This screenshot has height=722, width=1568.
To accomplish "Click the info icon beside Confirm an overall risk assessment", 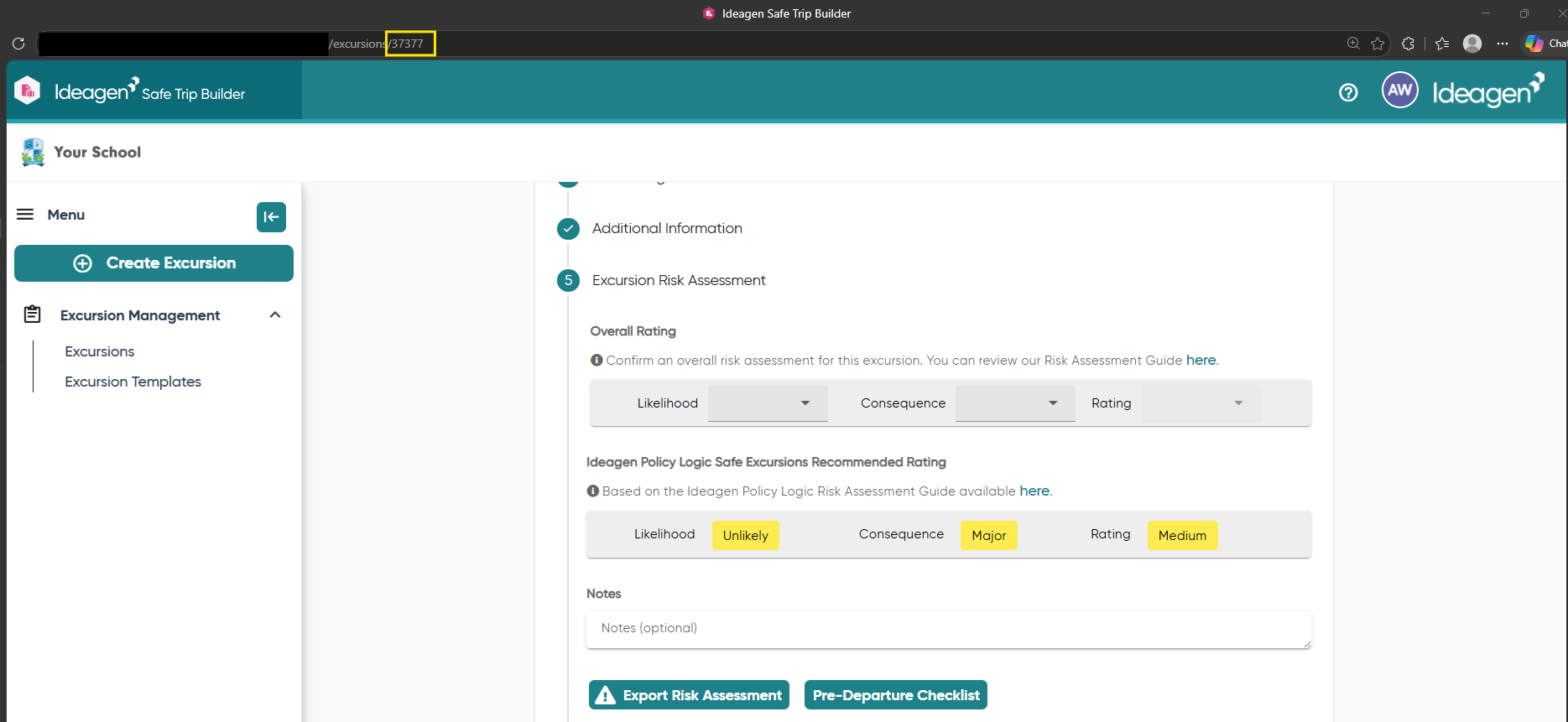I will [x=596, y=361].
